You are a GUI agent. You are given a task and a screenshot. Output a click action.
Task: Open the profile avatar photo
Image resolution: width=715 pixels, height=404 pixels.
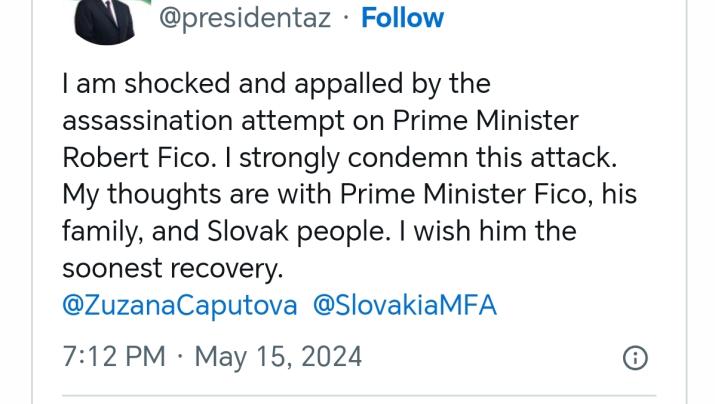[105, 18]
